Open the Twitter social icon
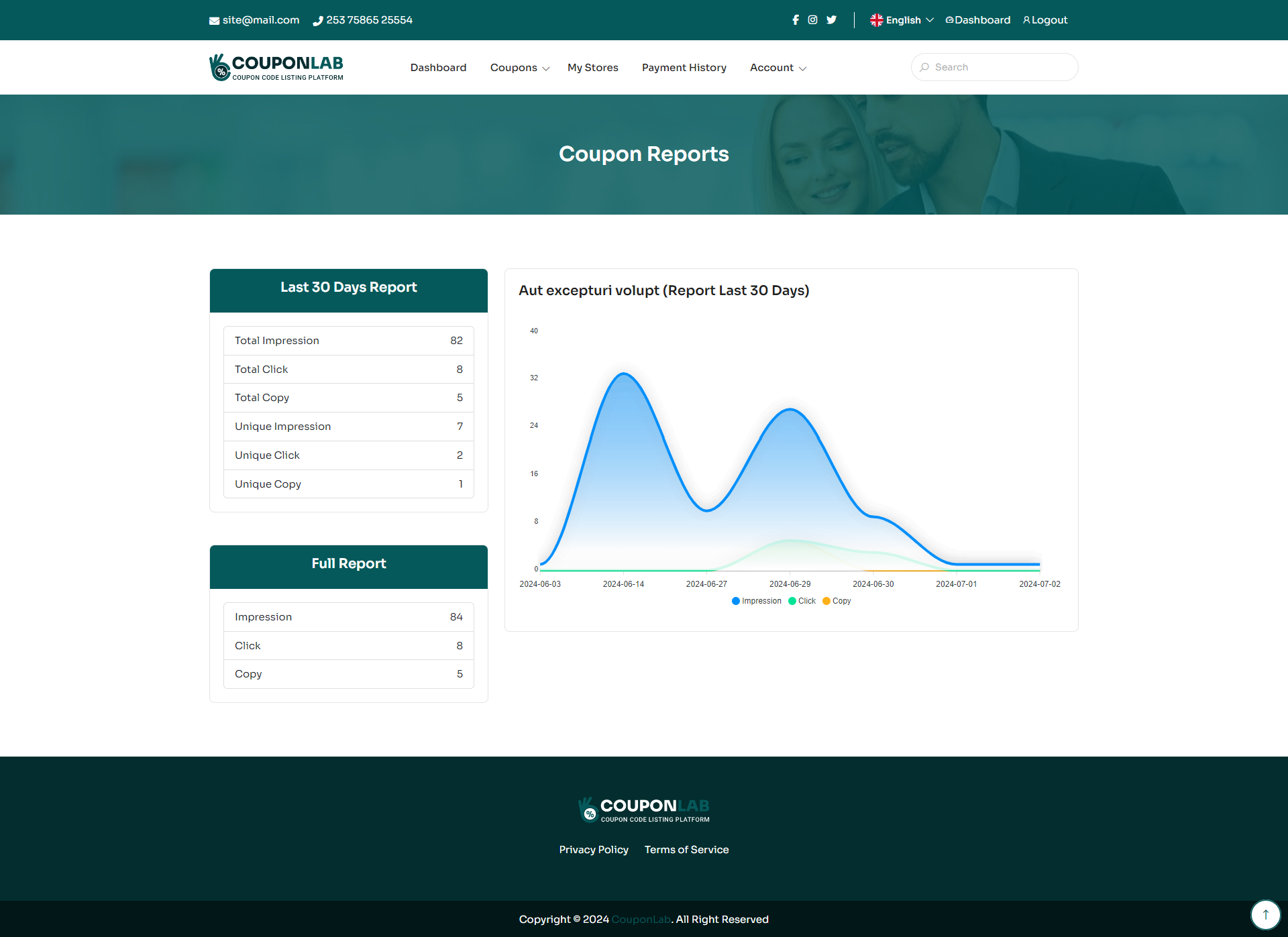 831,20
